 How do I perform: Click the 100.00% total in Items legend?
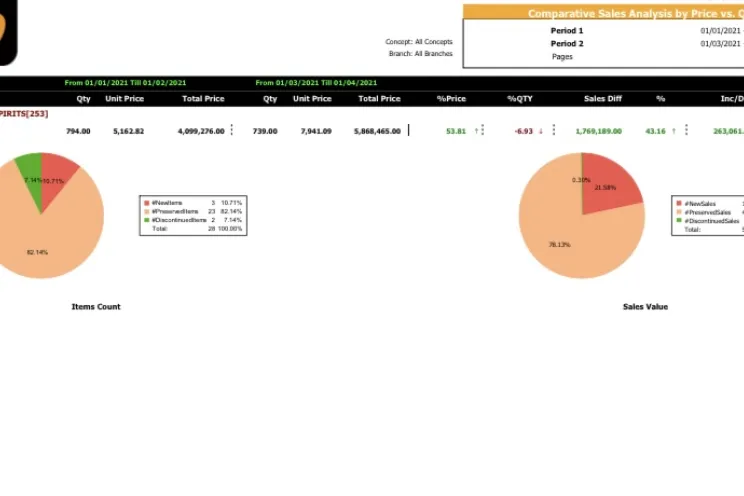pyautogui.click(x=230, y=229)
